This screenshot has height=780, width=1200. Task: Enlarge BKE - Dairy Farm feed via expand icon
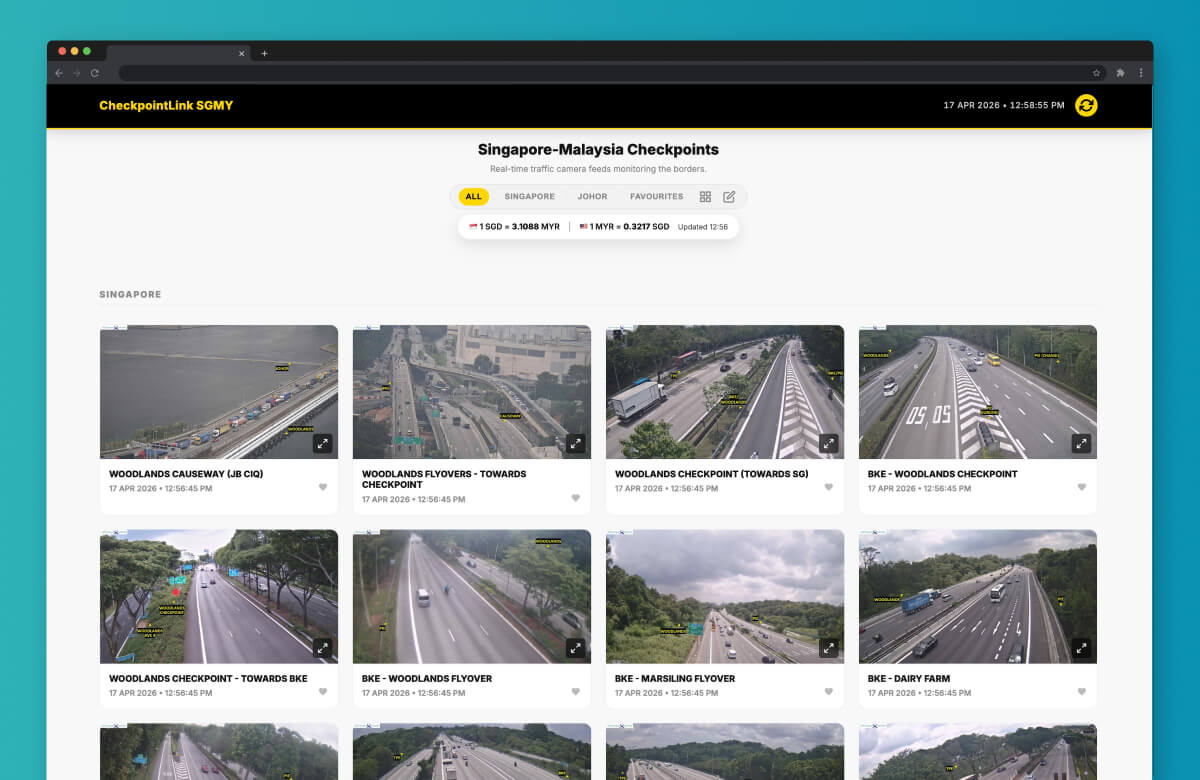pyautogui.click(x=1081, y=648)
